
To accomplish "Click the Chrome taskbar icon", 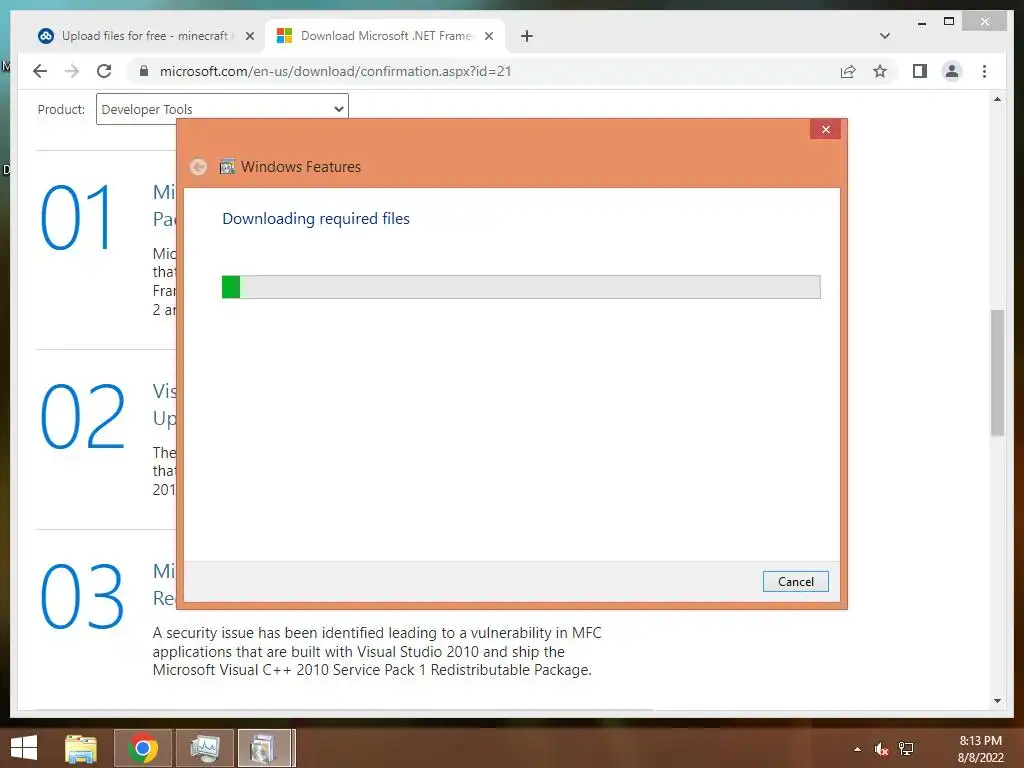I will click(x=143, y=748).
